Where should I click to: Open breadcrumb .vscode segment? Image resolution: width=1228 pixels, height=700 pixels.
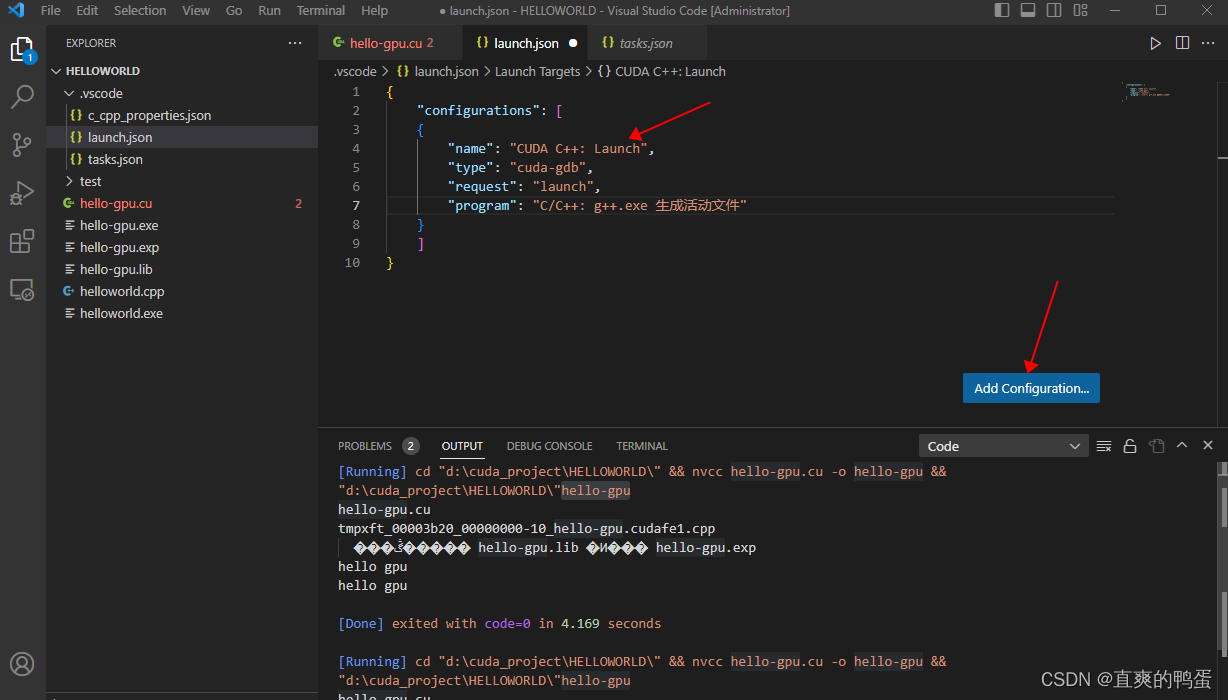(x=355, y=71)
